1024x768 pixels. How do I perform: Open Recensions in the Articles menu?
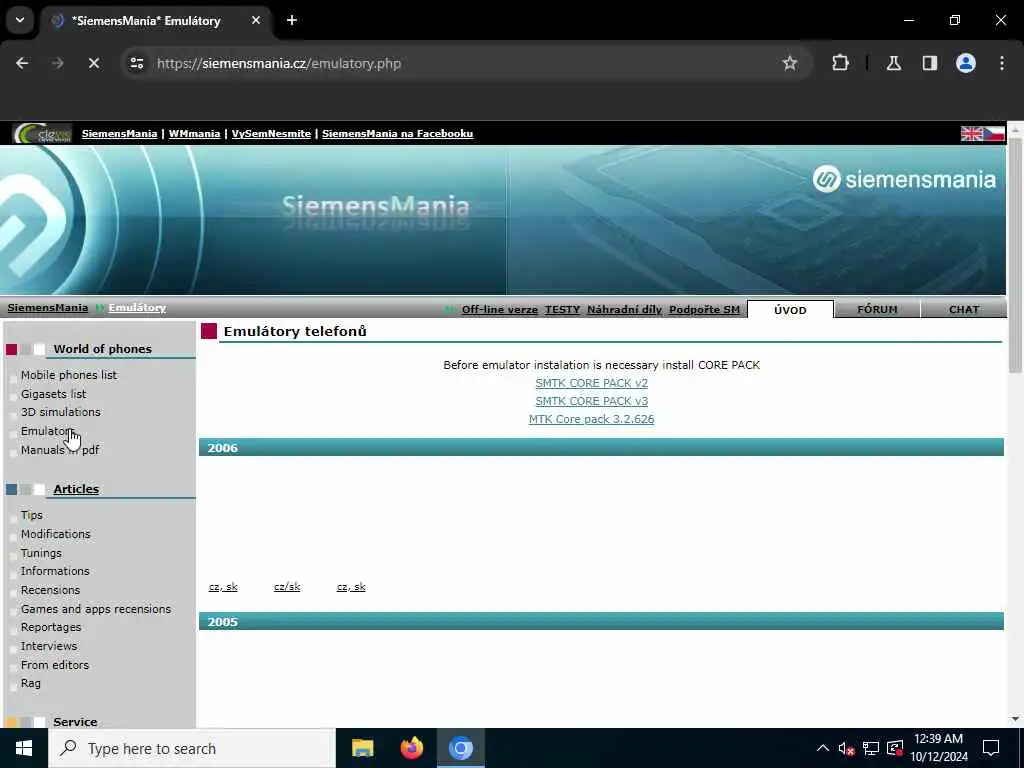[50, 590]
